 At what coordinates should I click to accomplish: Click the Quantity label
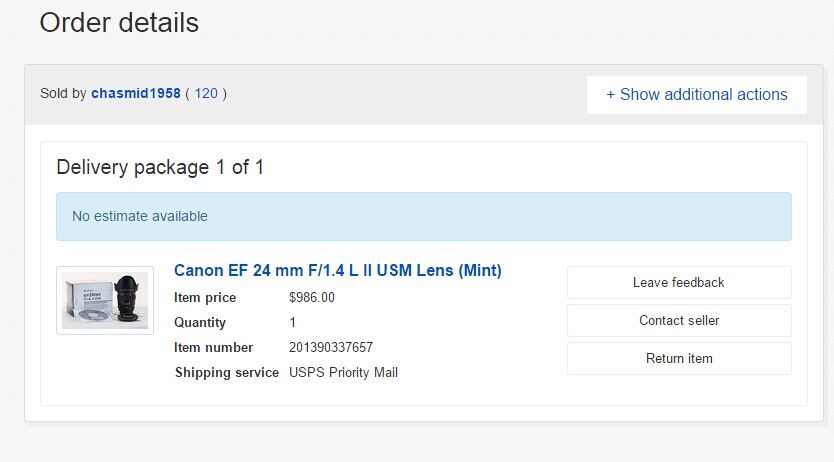click(200, 322)
